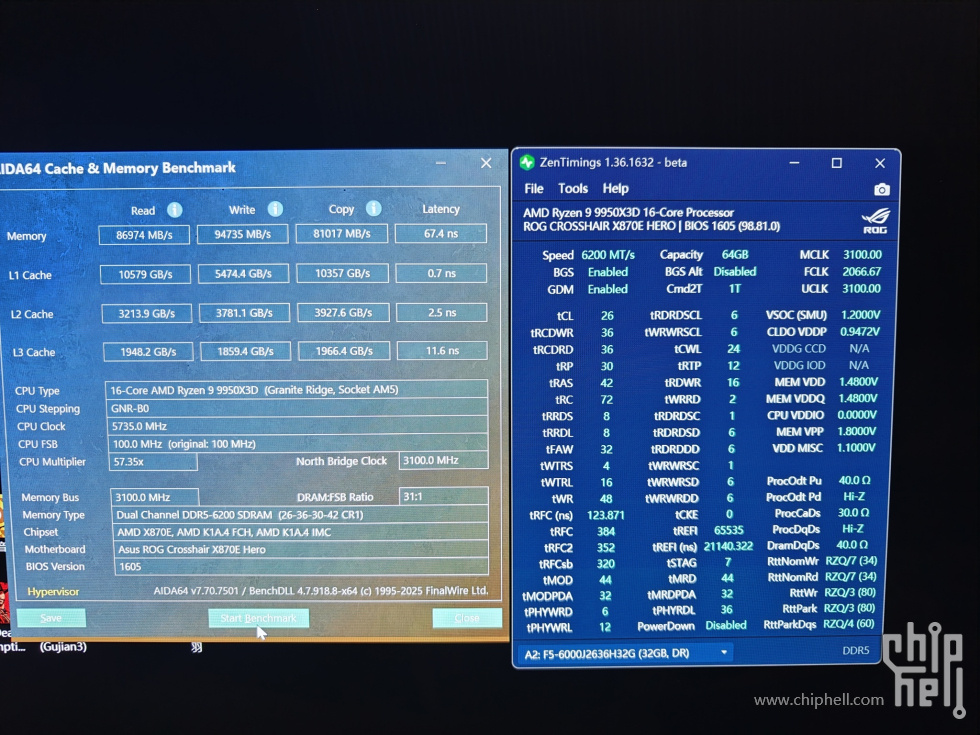Click the BIOS Version 1605 field
Screen dimensions: 980x735
pyautogui.click(x=299, y=566)
